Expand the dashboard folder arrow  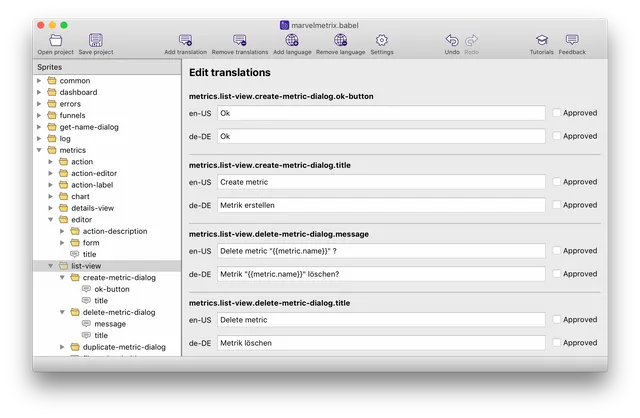(39, 92)
